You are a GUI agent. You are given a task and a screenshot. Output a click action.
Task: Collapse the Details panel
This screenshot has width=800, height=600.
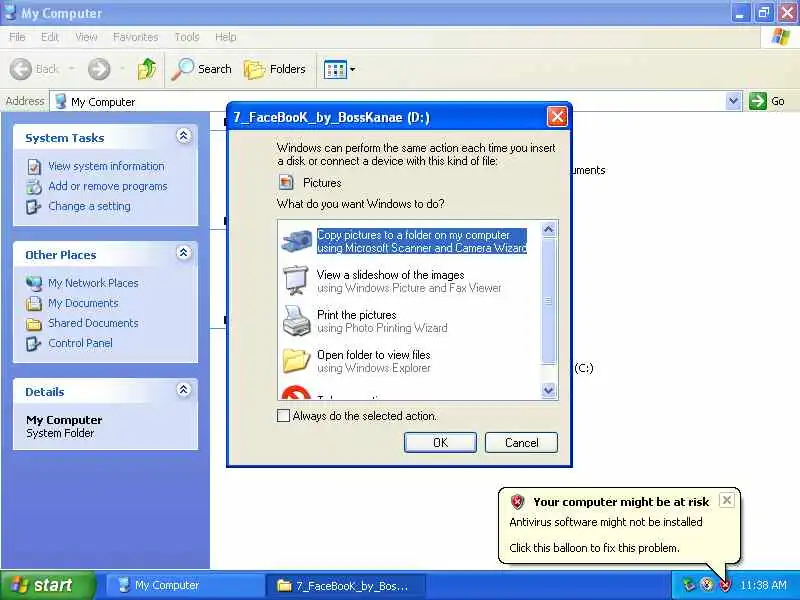point(184,390)
